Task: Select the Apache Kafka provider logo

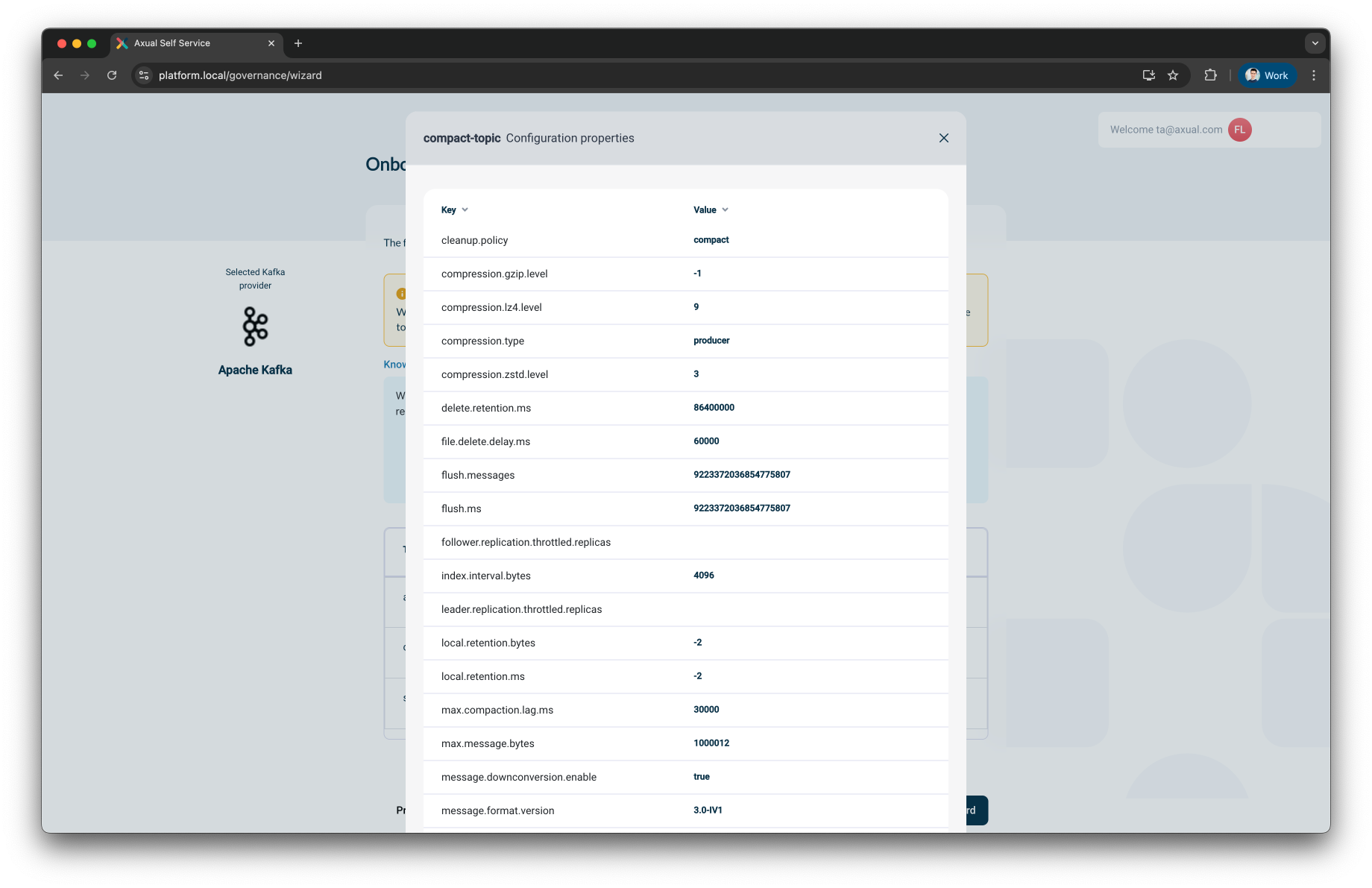Action: [255, 327]
